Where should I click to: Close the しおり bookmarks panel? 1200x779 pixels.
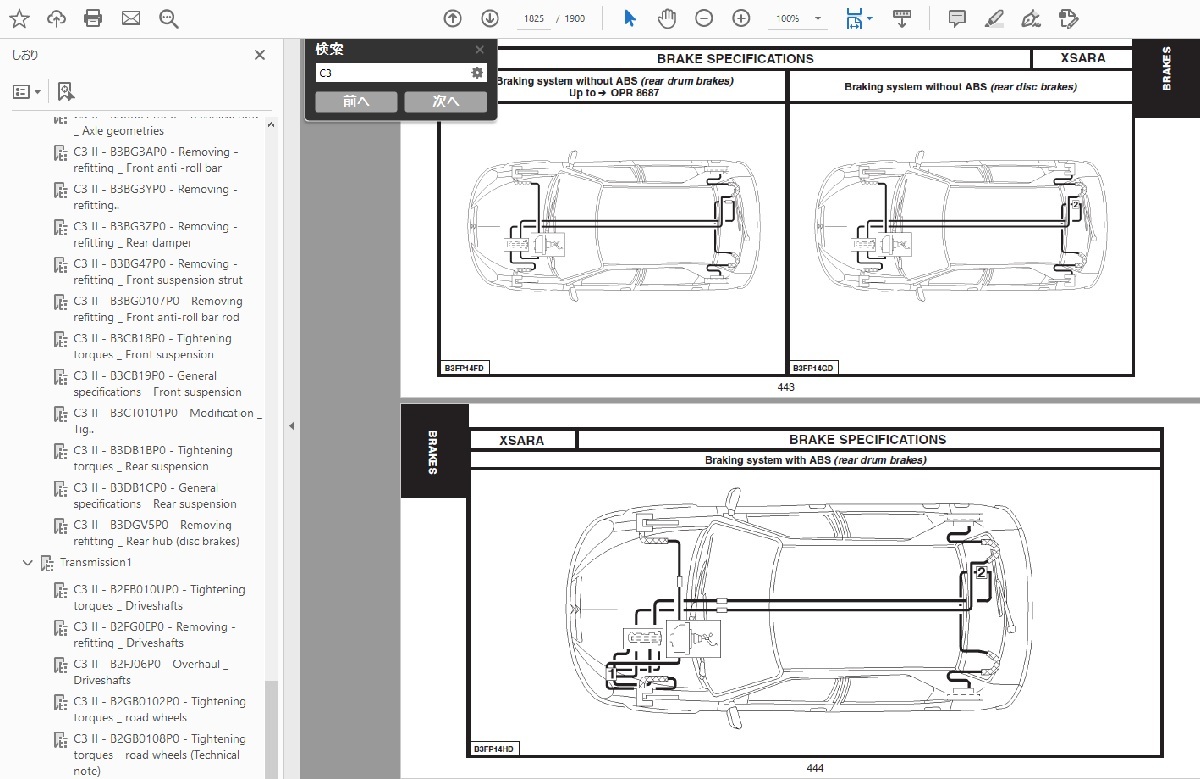(x=260, y=56)
